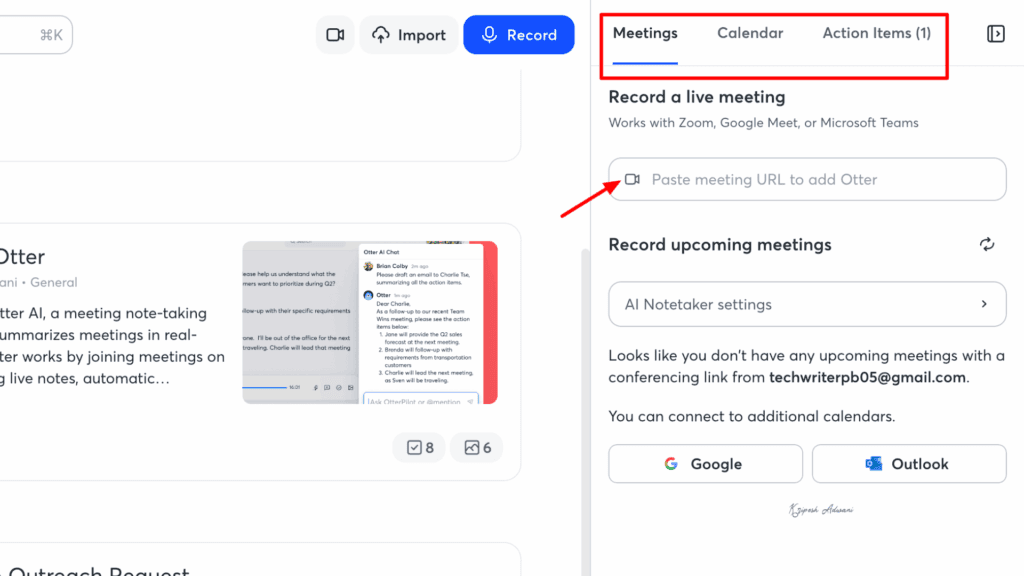Image resolution: width=1024 pixels, height=576 pixels.
Task: Click the General folder label
Action: (x=54, y=282)
